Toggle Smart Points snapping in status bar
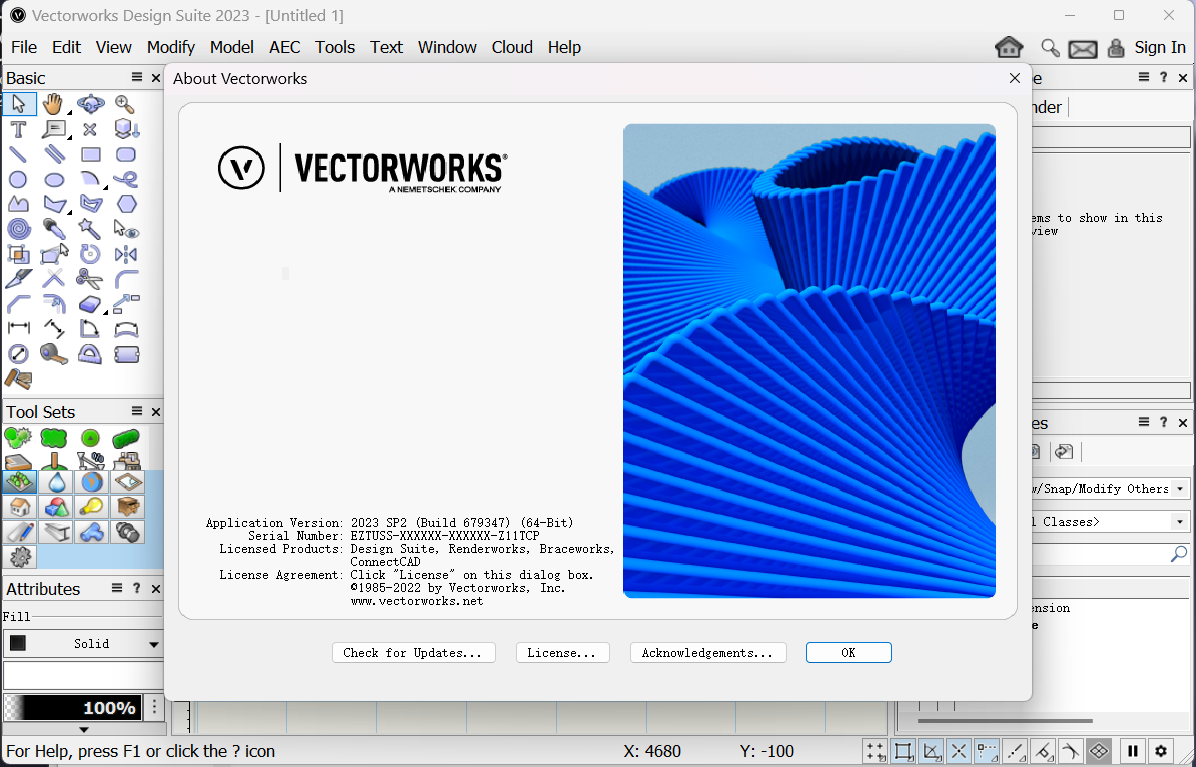 click(987, 751)
